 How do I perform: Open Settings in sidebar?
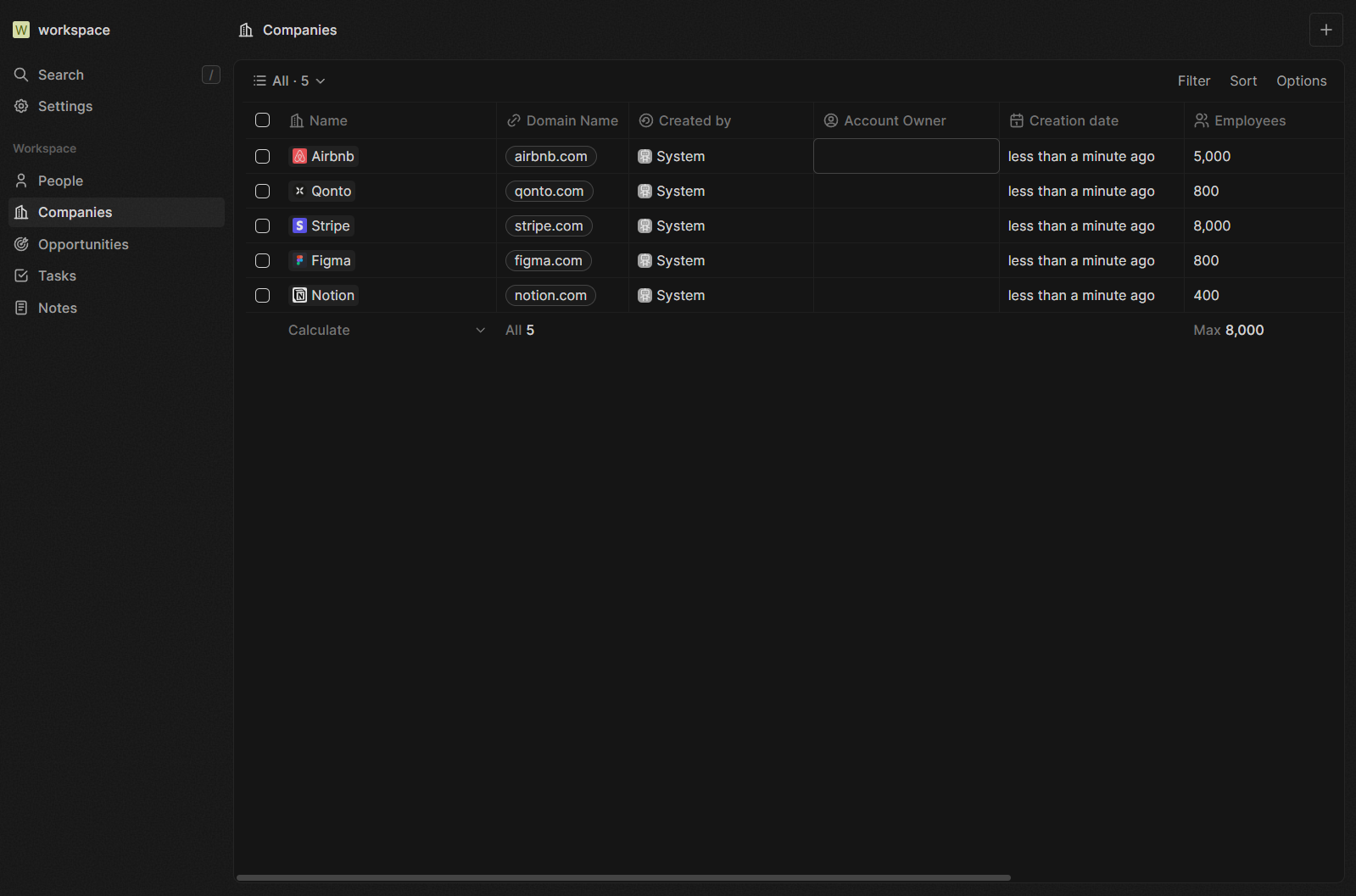point(116,106)
